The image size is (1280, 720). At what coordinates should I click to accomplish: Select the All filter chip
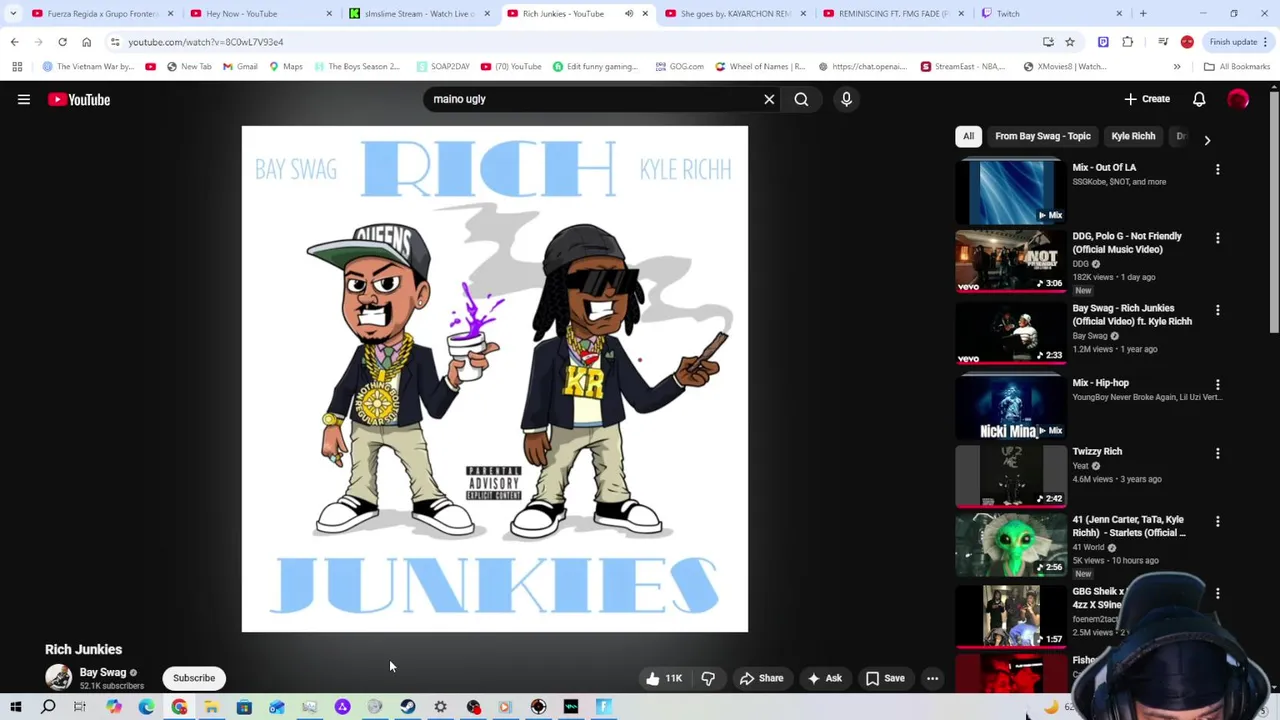point(968,136)
